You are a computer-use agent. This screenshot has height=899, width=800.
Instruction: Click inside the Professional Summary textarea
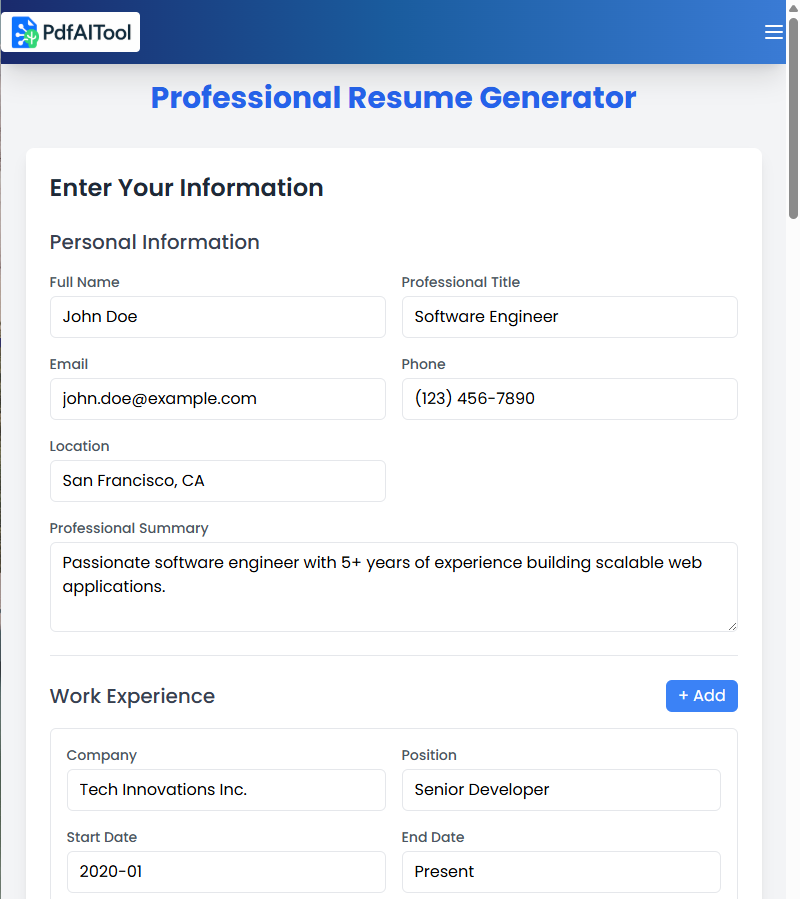(x=393, y=587)
